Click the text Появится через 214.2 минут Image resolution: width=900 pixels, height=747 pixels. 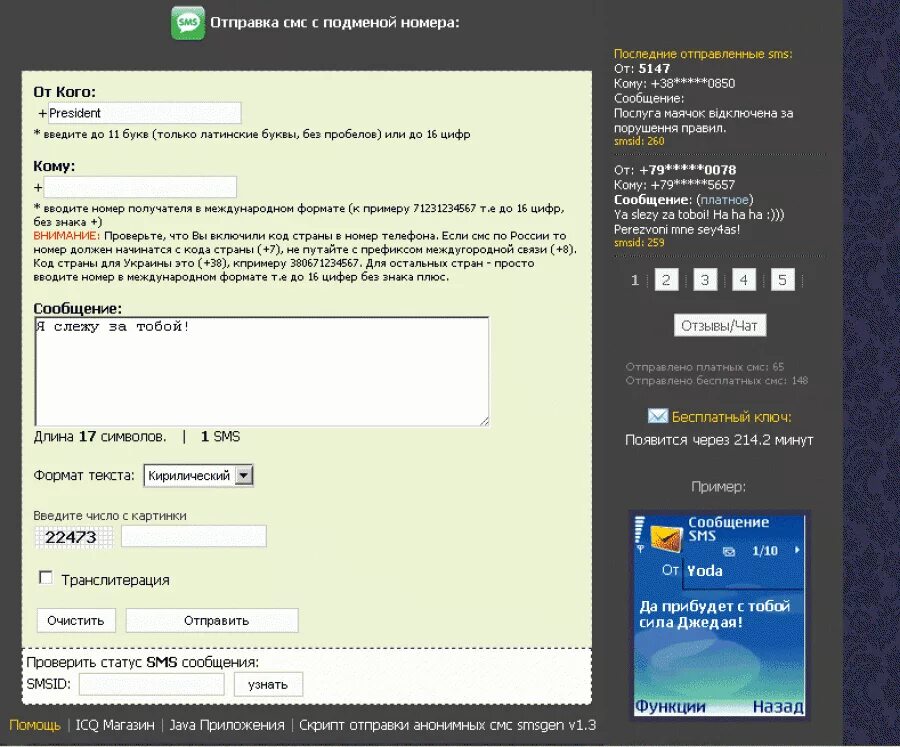(x=719, y=440)
